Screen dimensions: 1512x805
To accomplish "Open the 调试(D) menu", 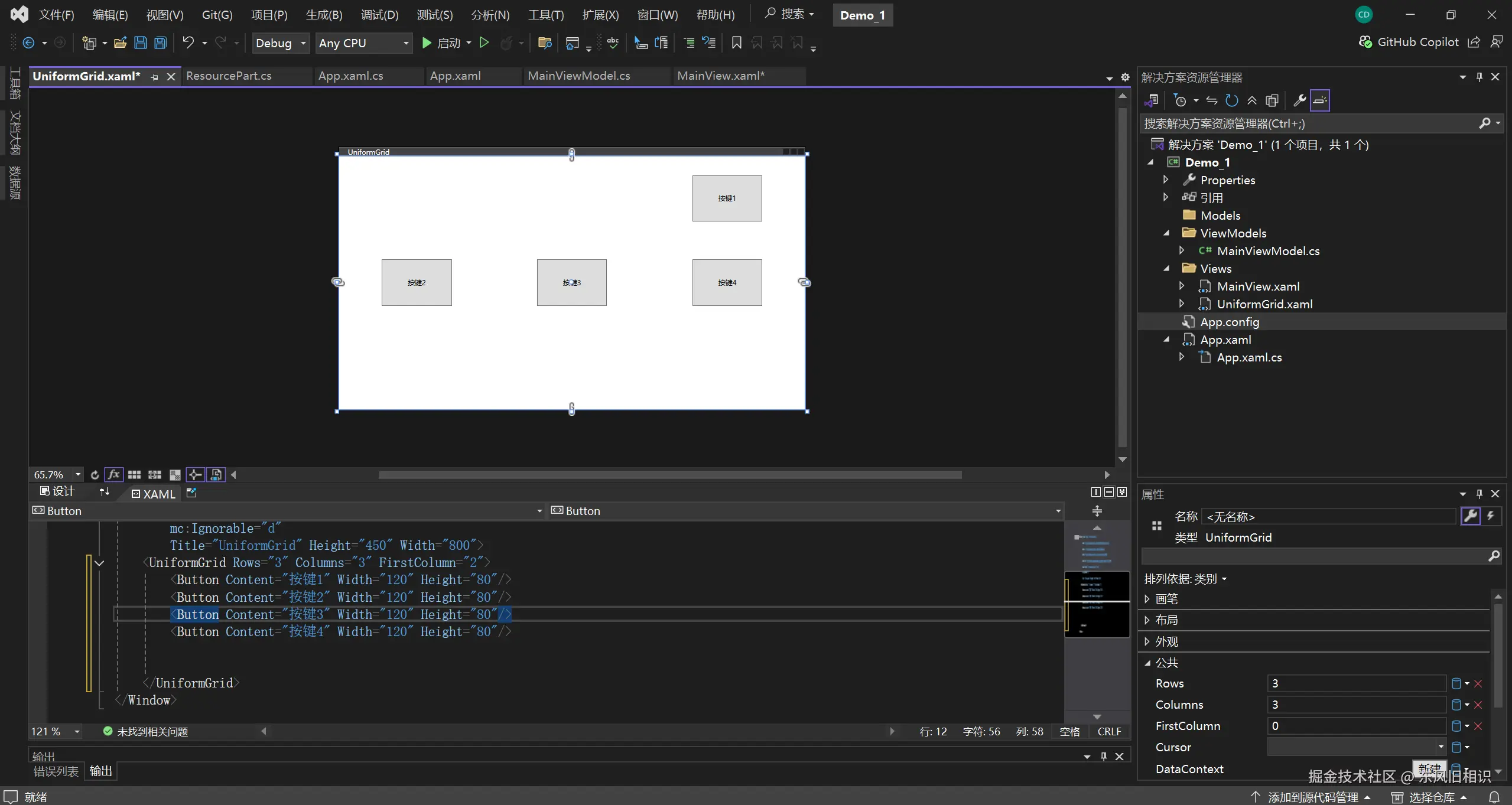I will click(x=379, y=15).
